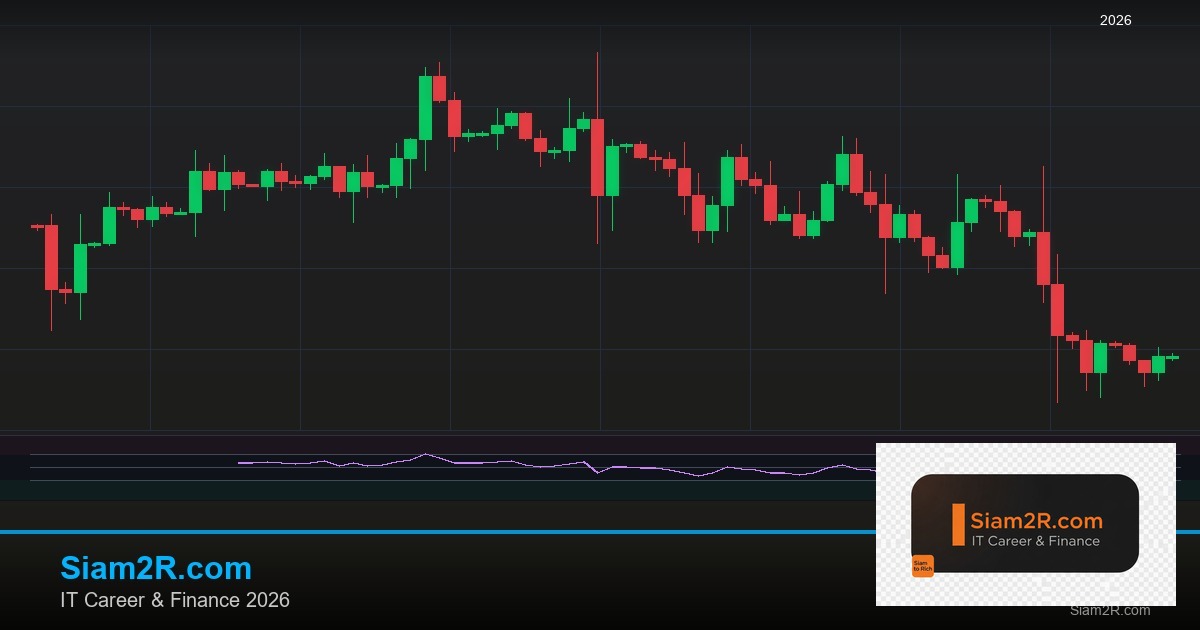Click the second green candle from the left
The height and width of the screenshot is (630, 1200).
109,225
